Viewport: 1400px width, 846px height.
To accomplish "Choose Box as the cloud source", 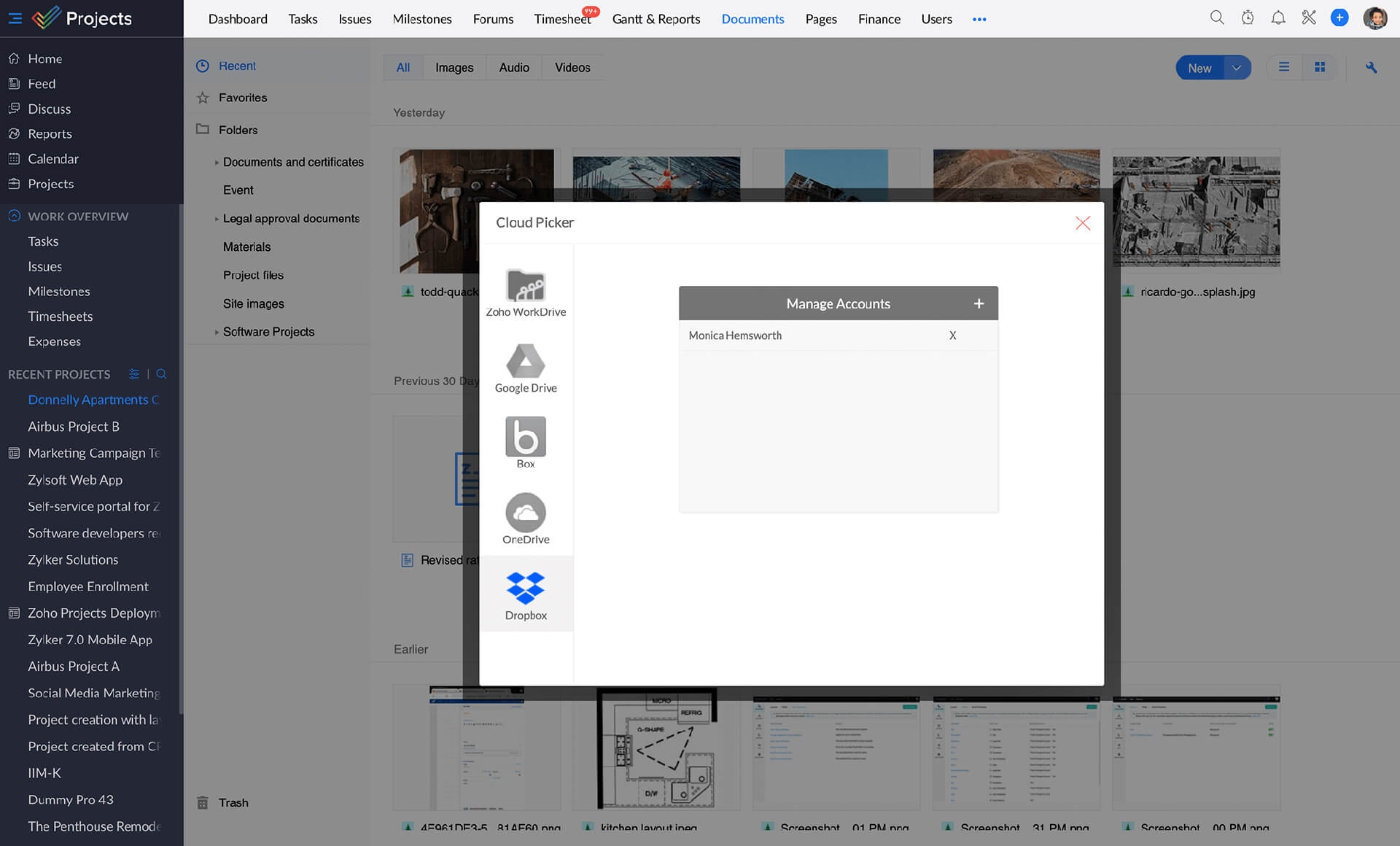I will coord(525,441).
